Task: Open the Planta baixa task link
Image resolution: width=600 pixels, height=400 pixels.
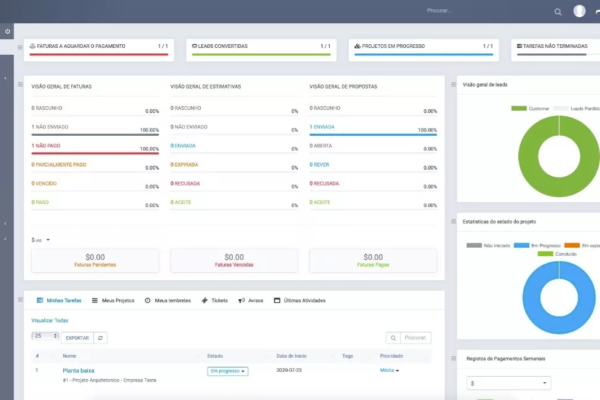Action: [x=79, y=370]
